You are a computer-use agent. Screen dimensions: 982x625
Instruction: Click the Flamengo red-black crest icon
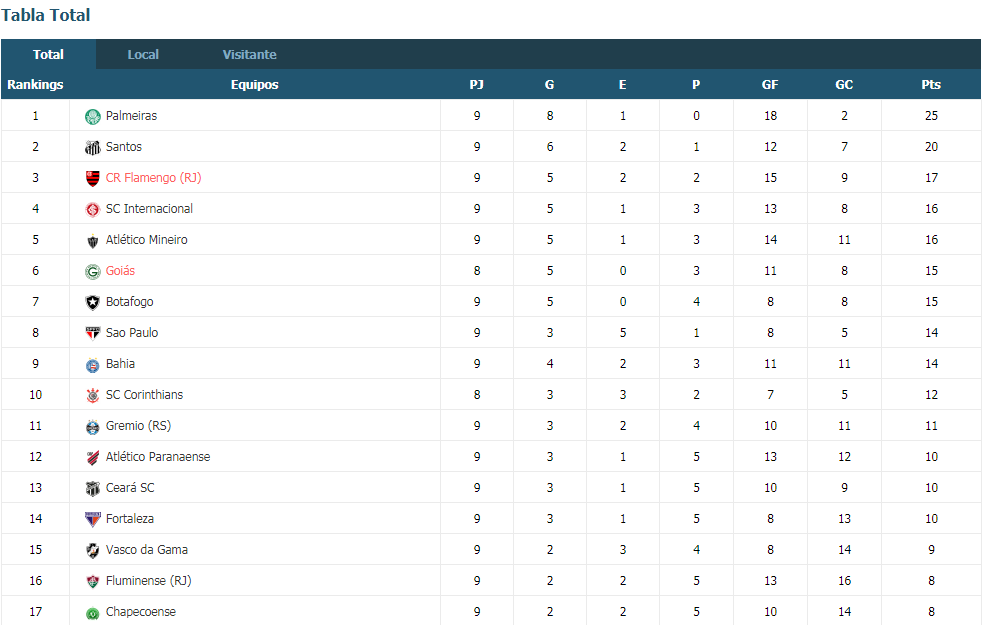tap(93, 178)
